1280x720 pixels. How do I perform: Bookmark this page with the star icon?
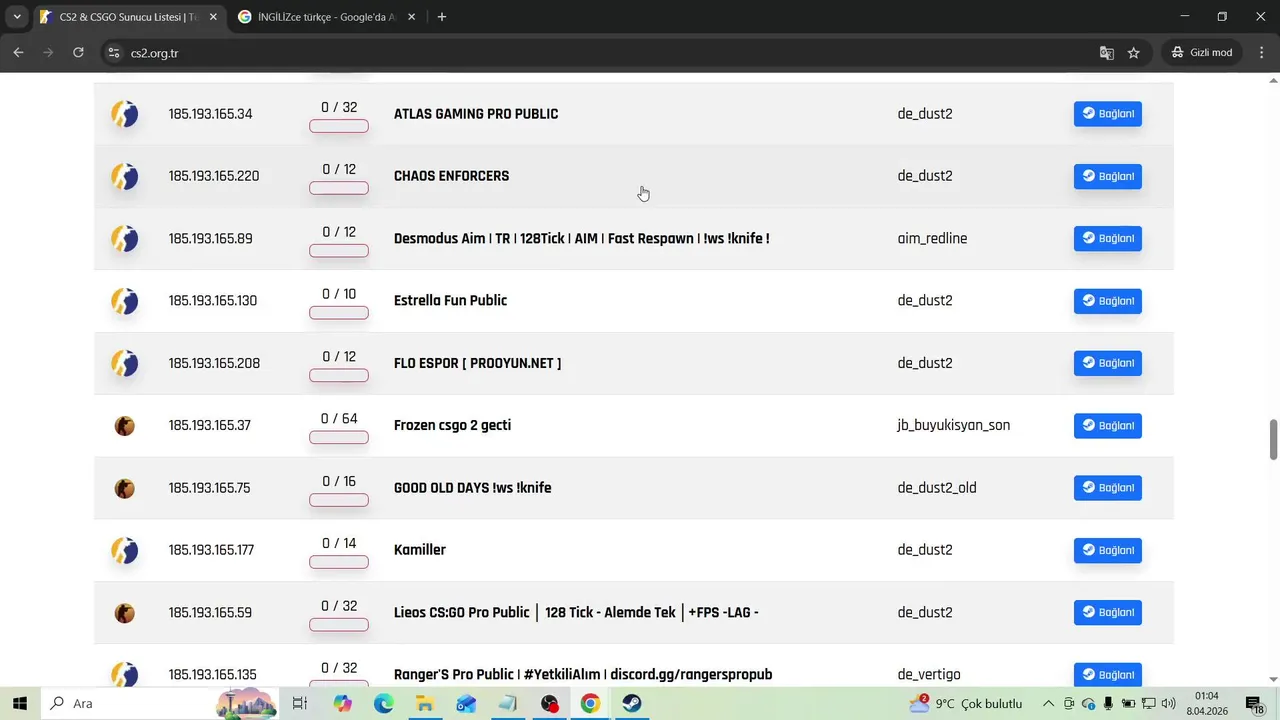1134,53
